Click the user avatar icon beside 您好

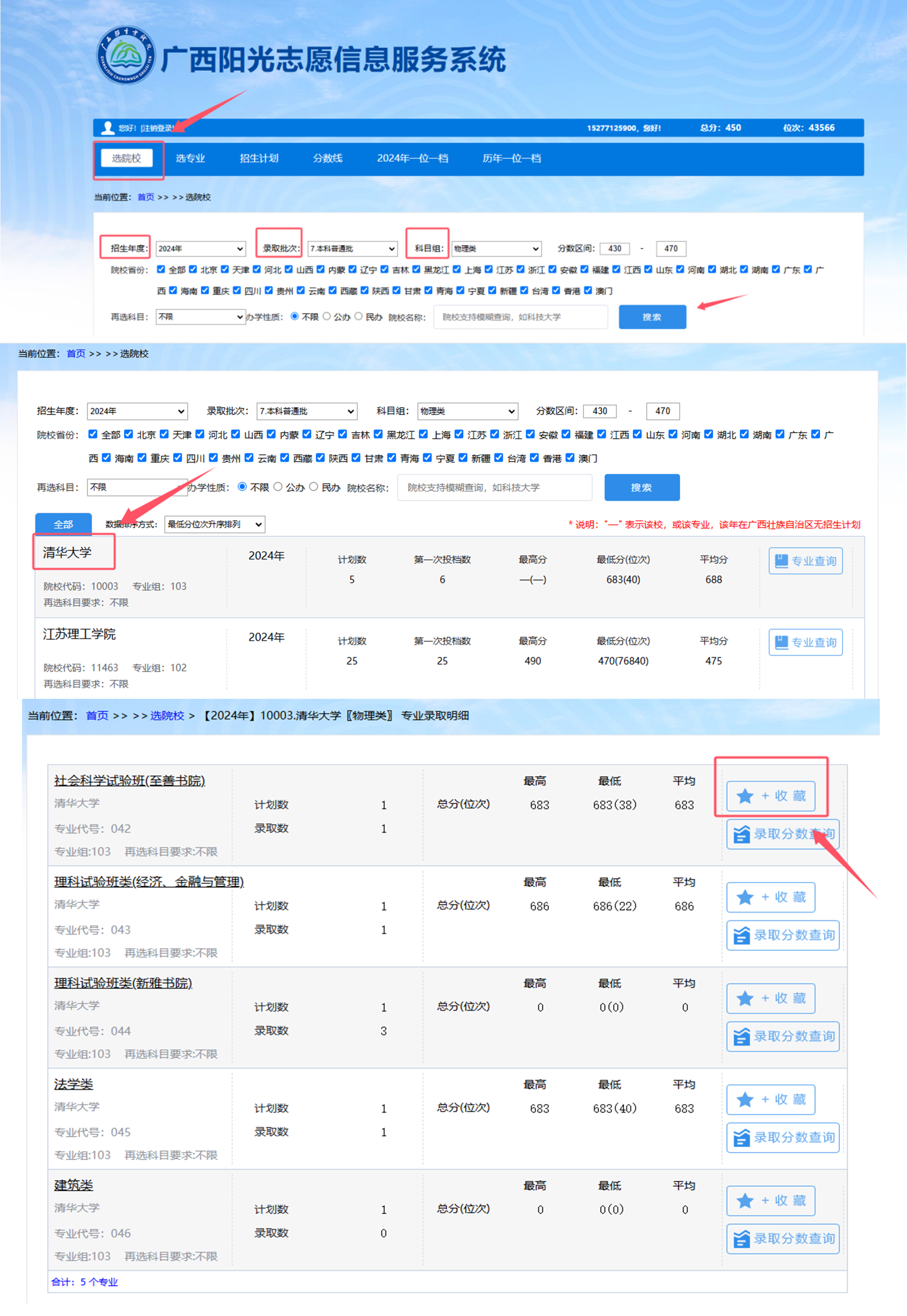[107, 128]
